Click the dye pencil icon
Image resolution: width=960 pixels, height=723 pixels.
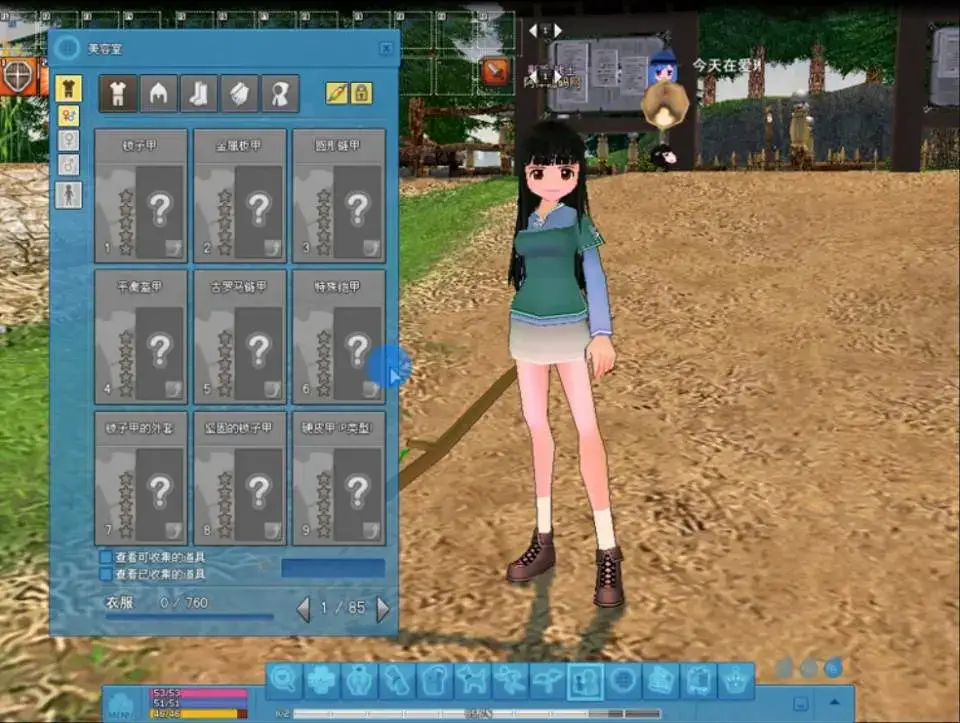(x=337, y=92)
